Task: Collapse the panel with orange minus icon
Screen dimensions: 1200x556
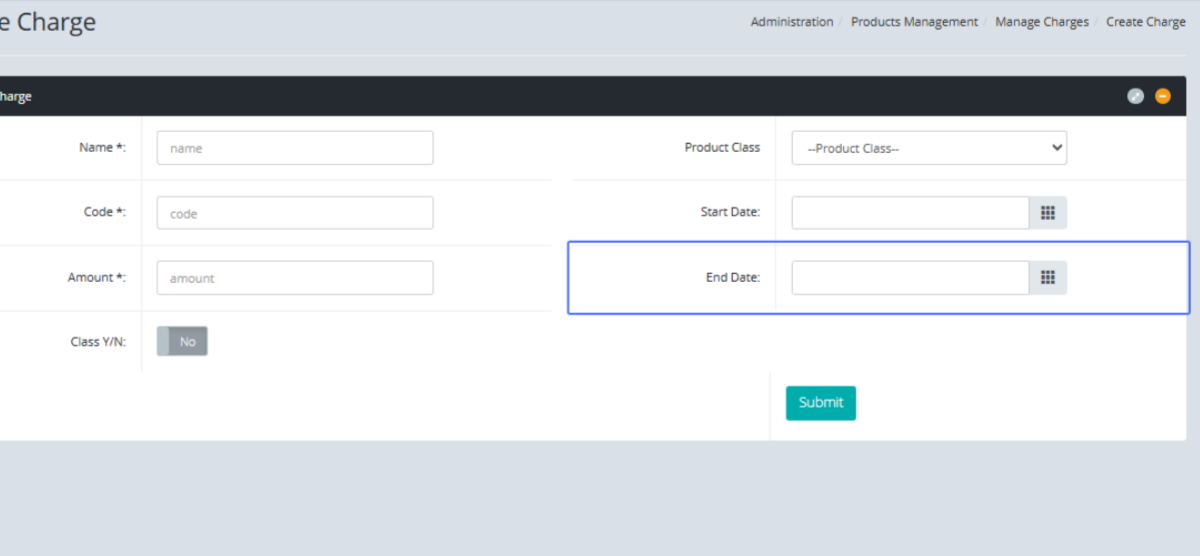Action: coord(1162,96)
